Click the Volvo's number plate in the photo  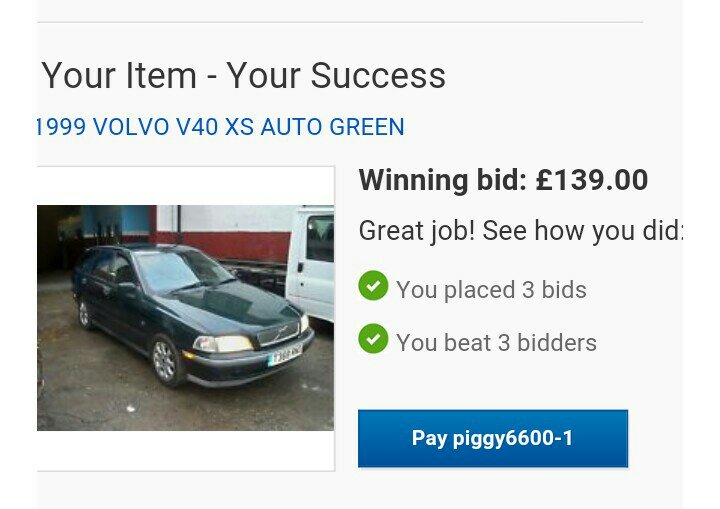coord(285,355)
